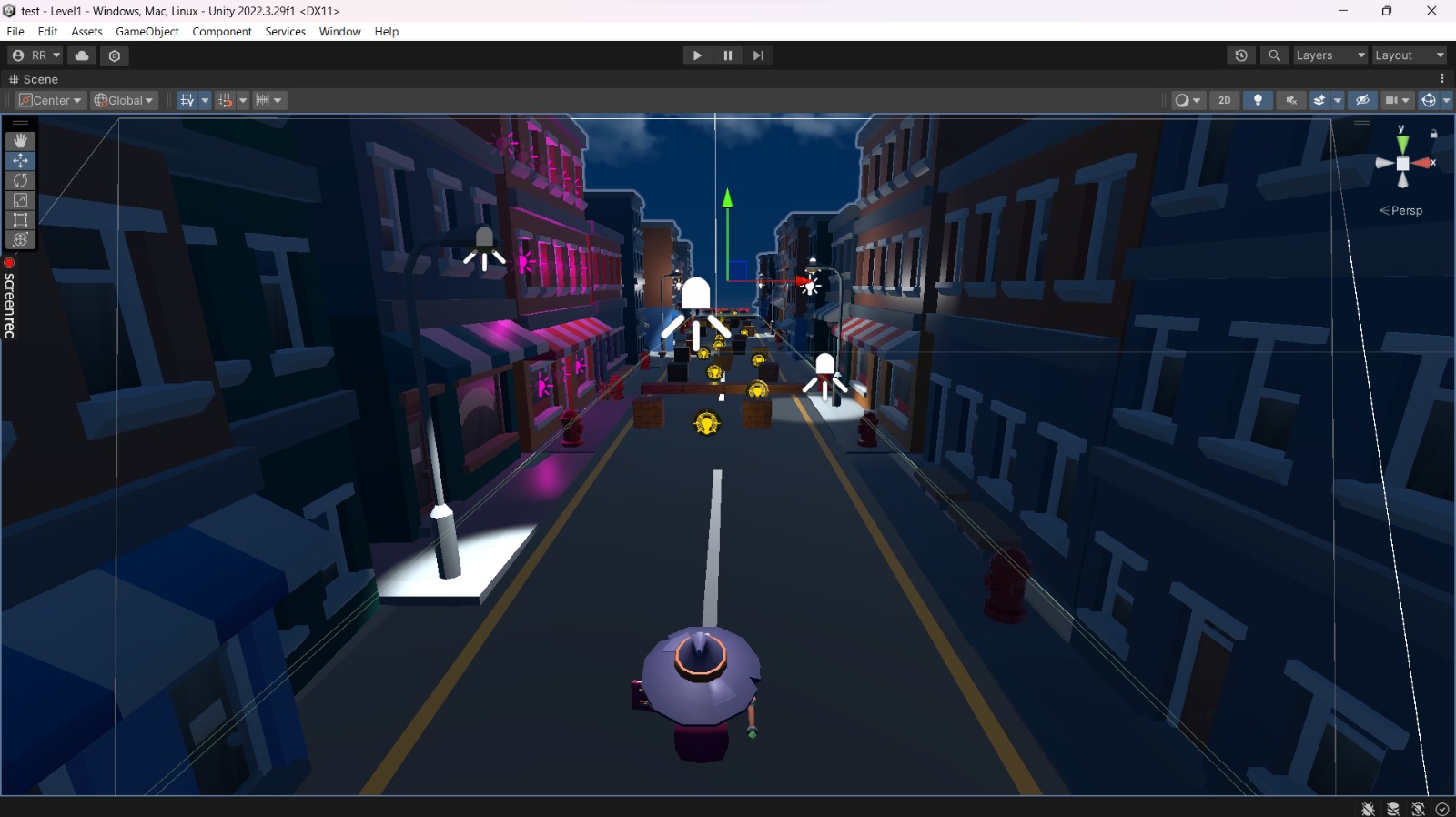
Task: Select the Hand (View) tool
Action: (20, 141)
